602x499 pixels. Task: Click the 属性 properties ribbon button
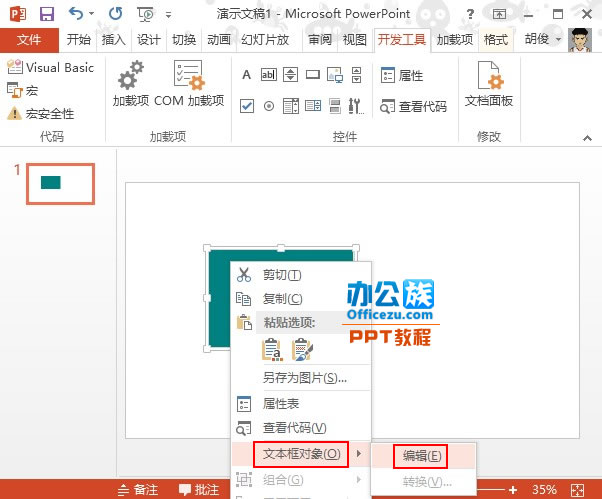[x=402, y=76]
